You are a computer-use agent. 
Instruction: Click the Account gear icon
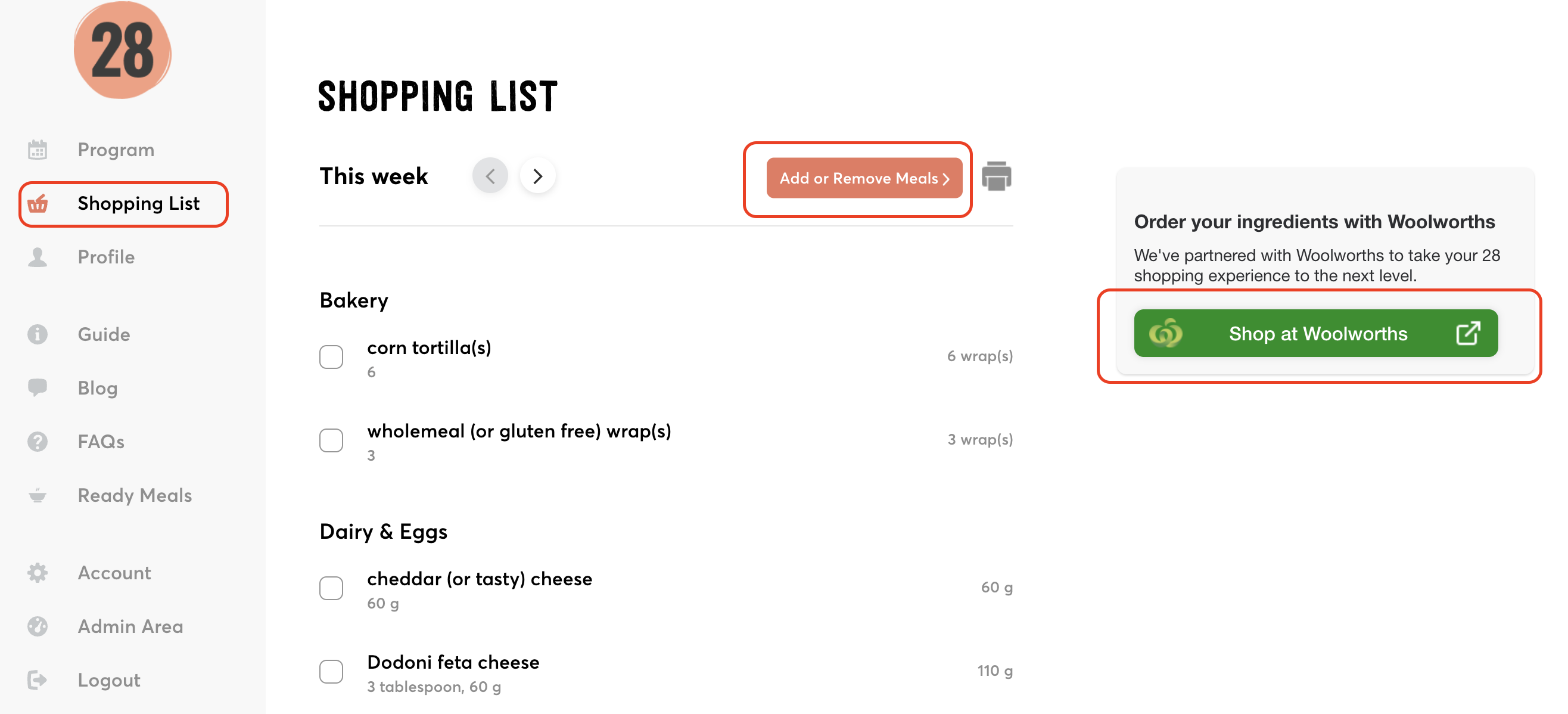pos(38,573)
